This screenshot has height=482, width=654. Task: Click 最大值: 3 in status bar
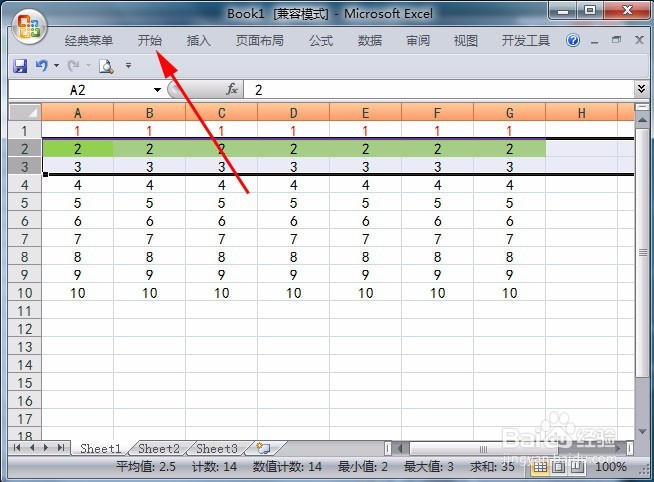[429, 467]
